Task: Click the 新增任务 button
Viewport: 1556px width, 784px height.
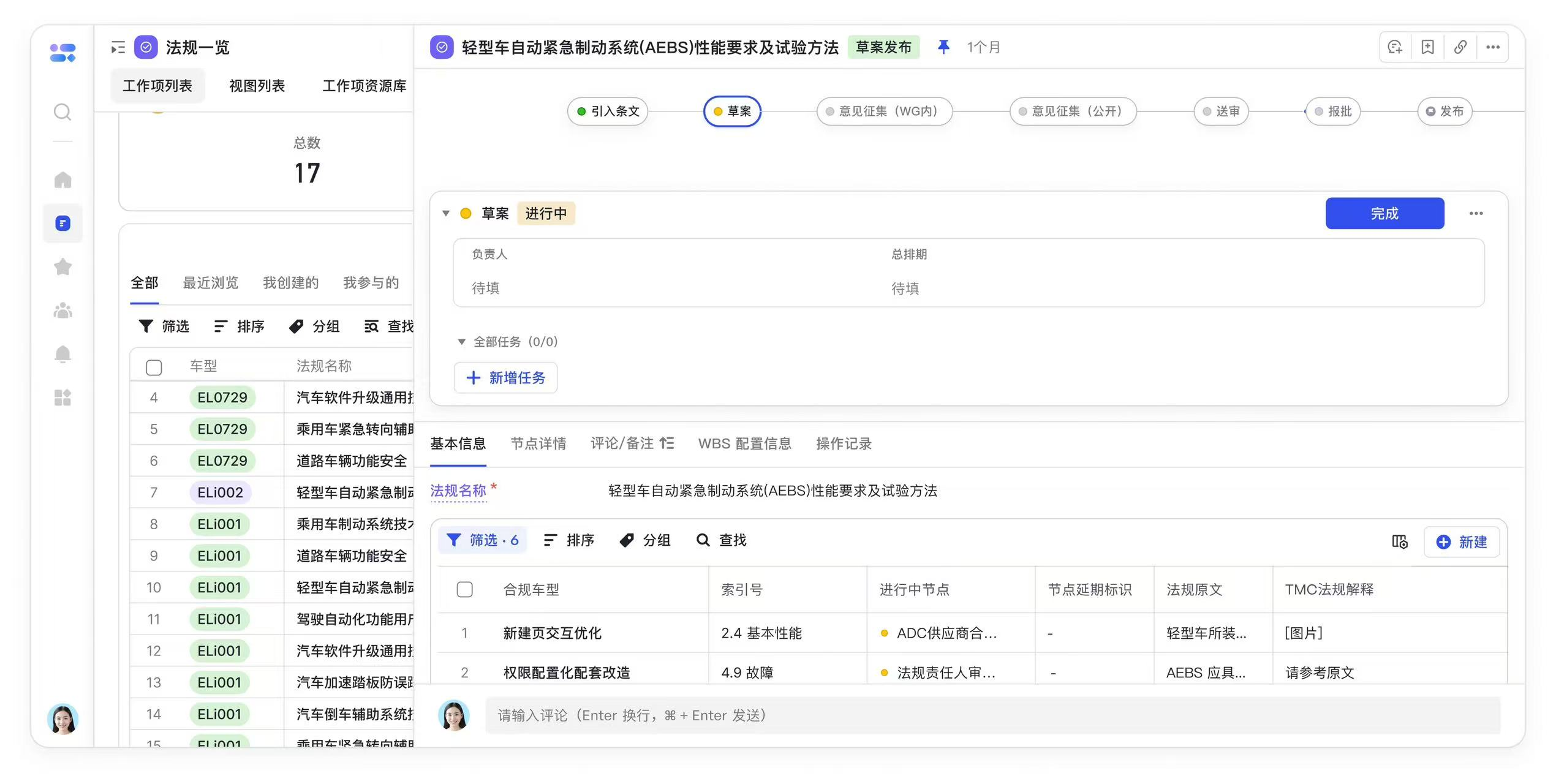Action: coord(505,378)
